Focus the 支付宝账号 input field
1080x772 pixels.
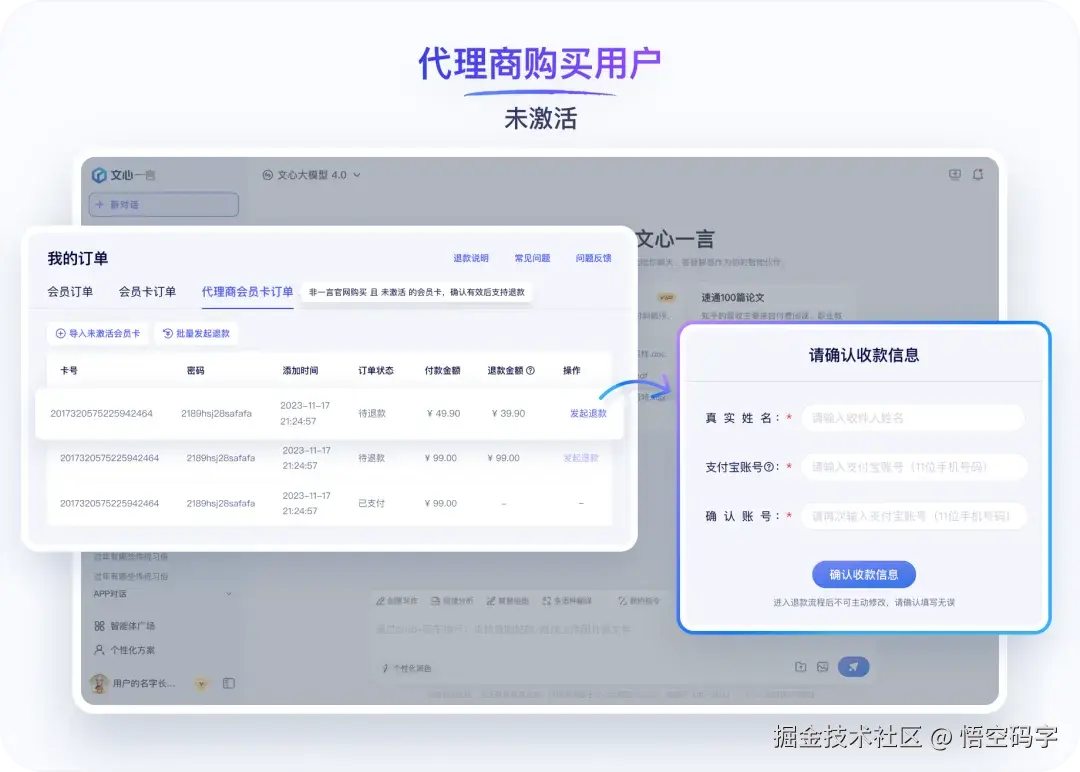pos(913,467)
